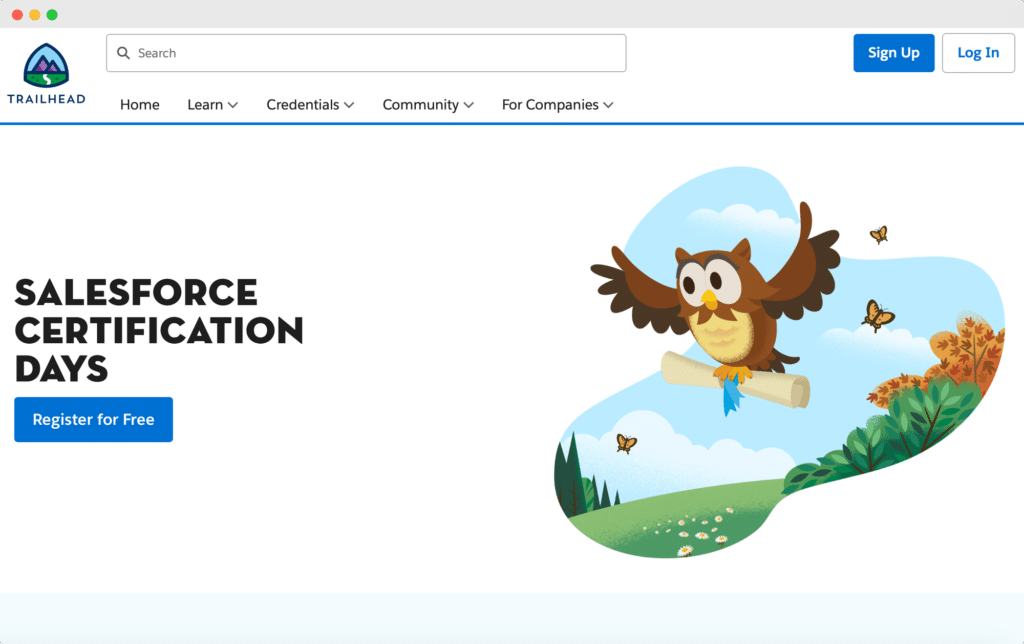1024x644 pixels.
Task: Click the Register for Free button
Action: coord(93,420)
